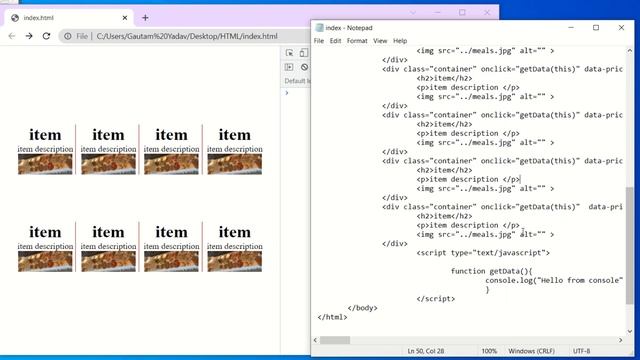Open the Help menu in Notepad
Screen dimensions: 640x360
[x=400, y=41]
